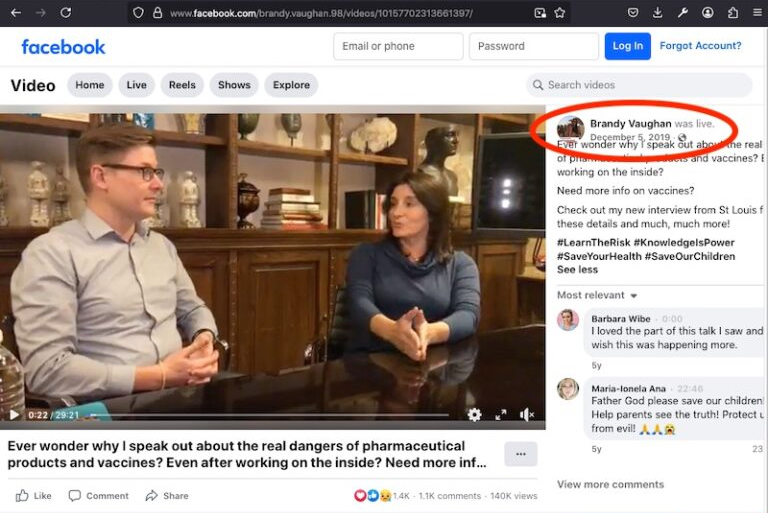The image size is (768, 513).
Task: Open Barbara Wibe's profile name
Action: (x=621, y=319)
